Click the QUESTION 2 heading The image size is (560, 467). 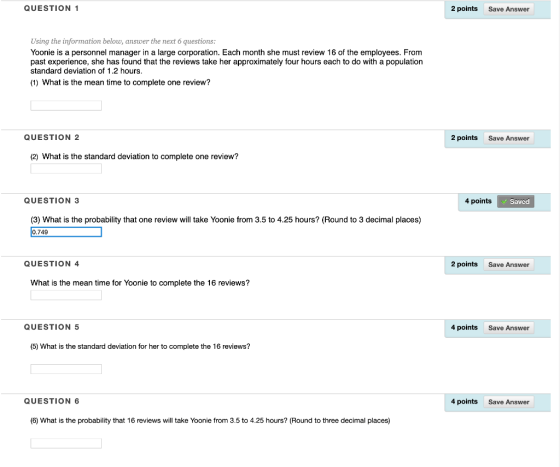point(51,137)
